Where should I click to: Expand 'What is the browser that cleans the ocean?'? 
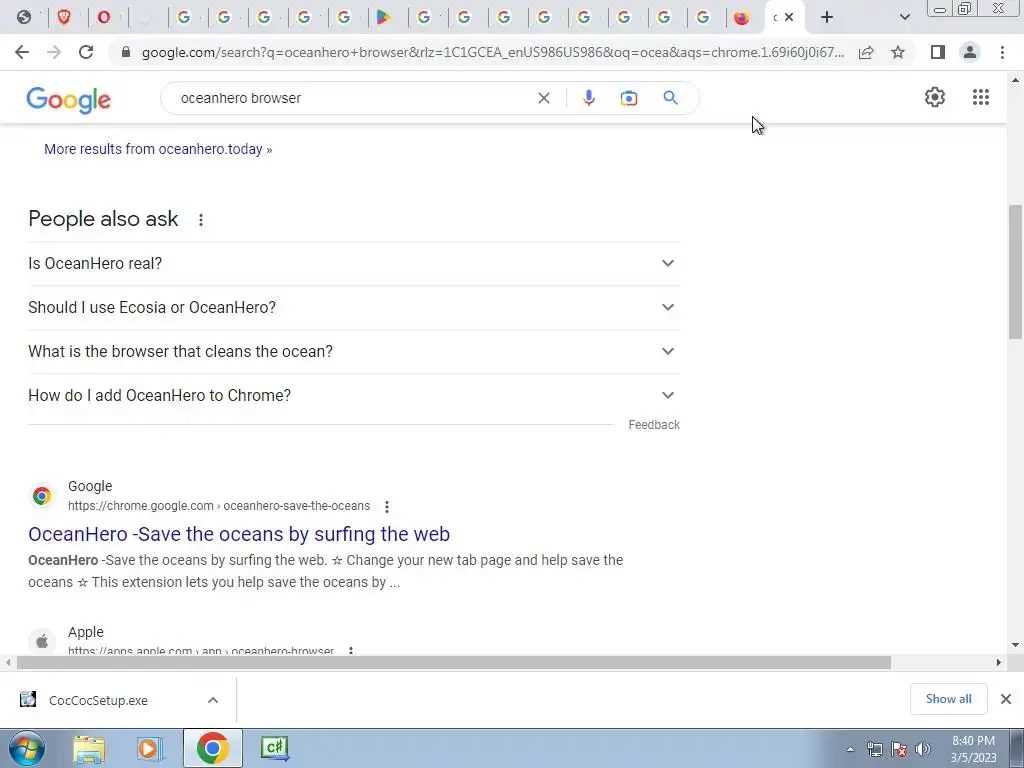click(353, 351)
